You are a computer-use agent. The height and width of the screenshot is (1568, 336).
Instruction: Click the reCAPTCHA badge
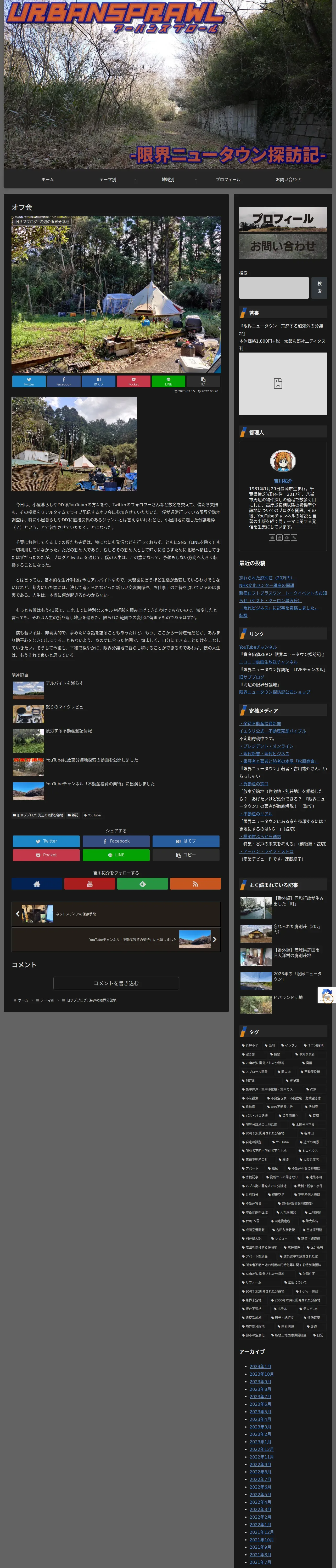tap(327, 995)
